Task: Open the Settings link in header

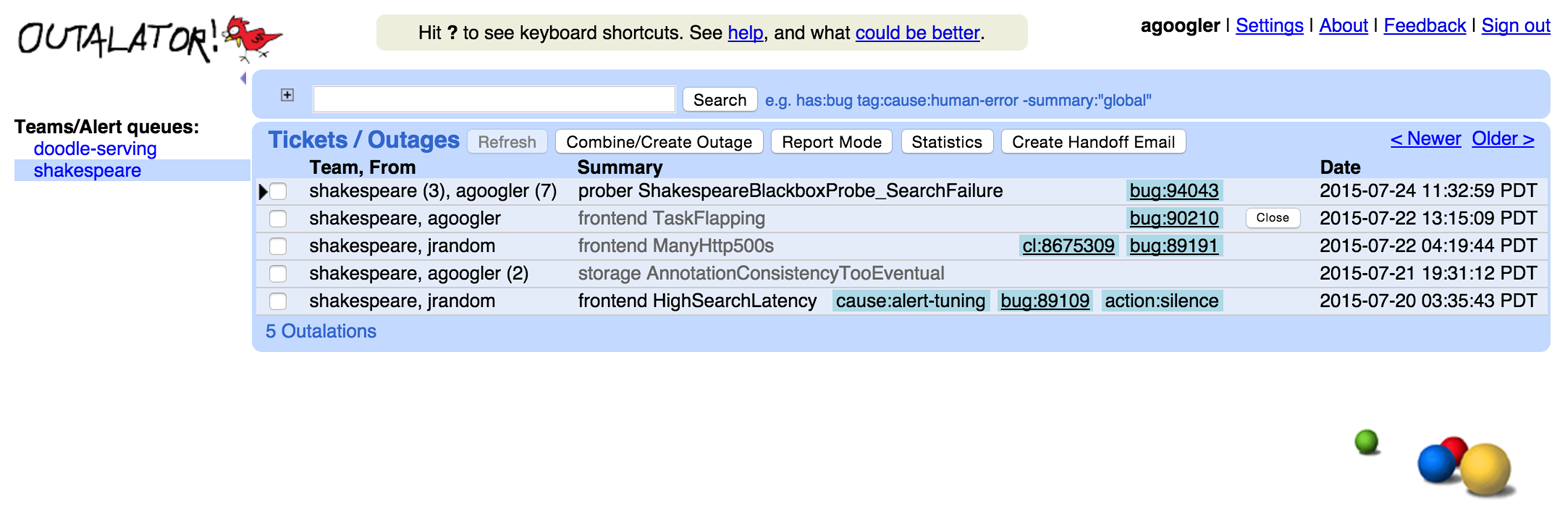Action: pyautogui.click(x=1269, y=26)
